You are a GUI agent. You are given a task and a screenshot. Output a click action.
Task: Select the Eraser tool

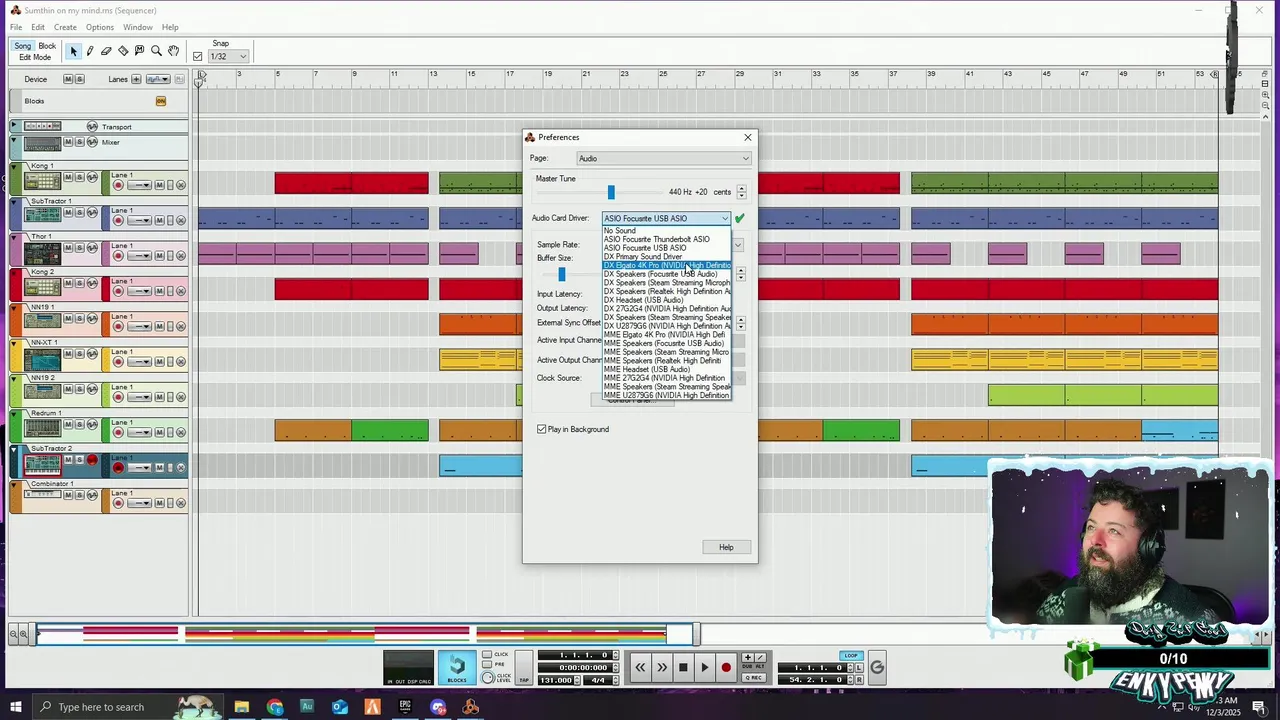[106, 51]
